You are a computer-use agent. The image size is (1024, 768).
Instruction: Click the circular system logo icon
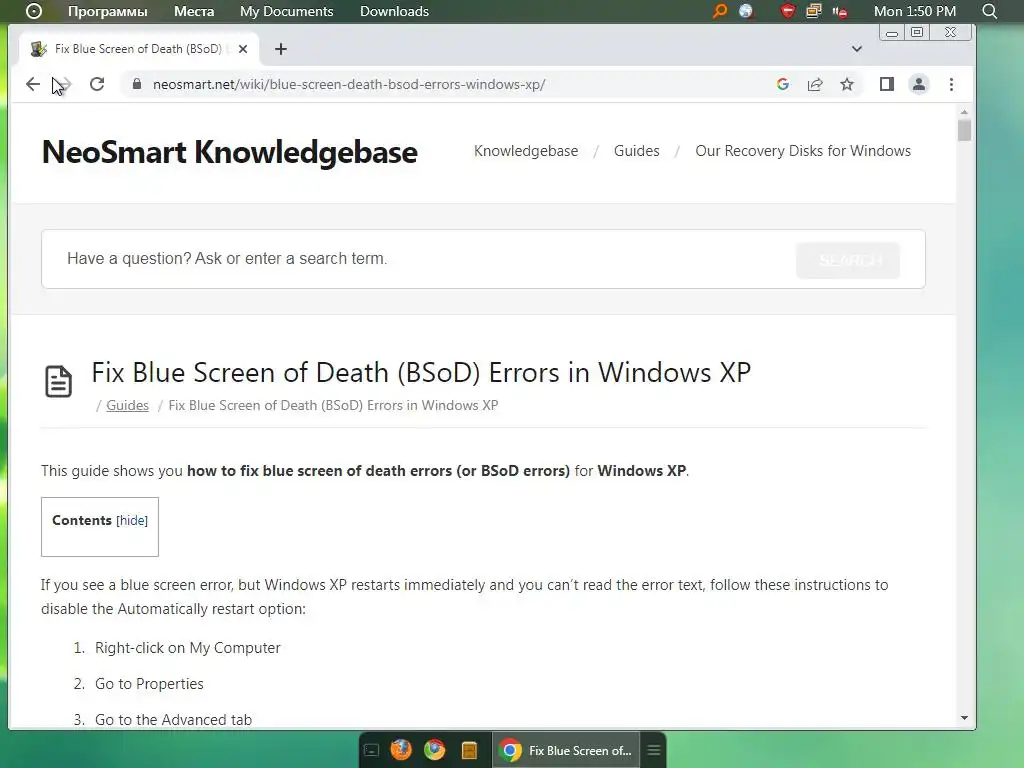(x=33, y=11)
